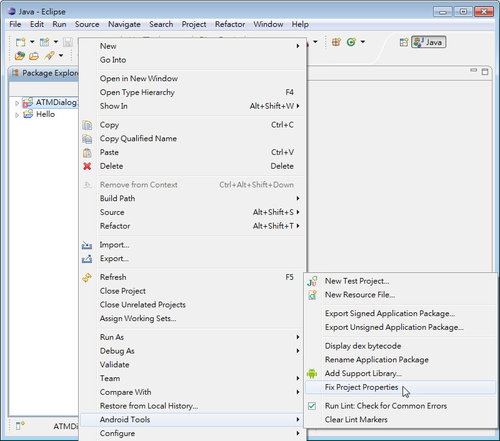
Task: Choose Validate from context menu
Action: 193,365
